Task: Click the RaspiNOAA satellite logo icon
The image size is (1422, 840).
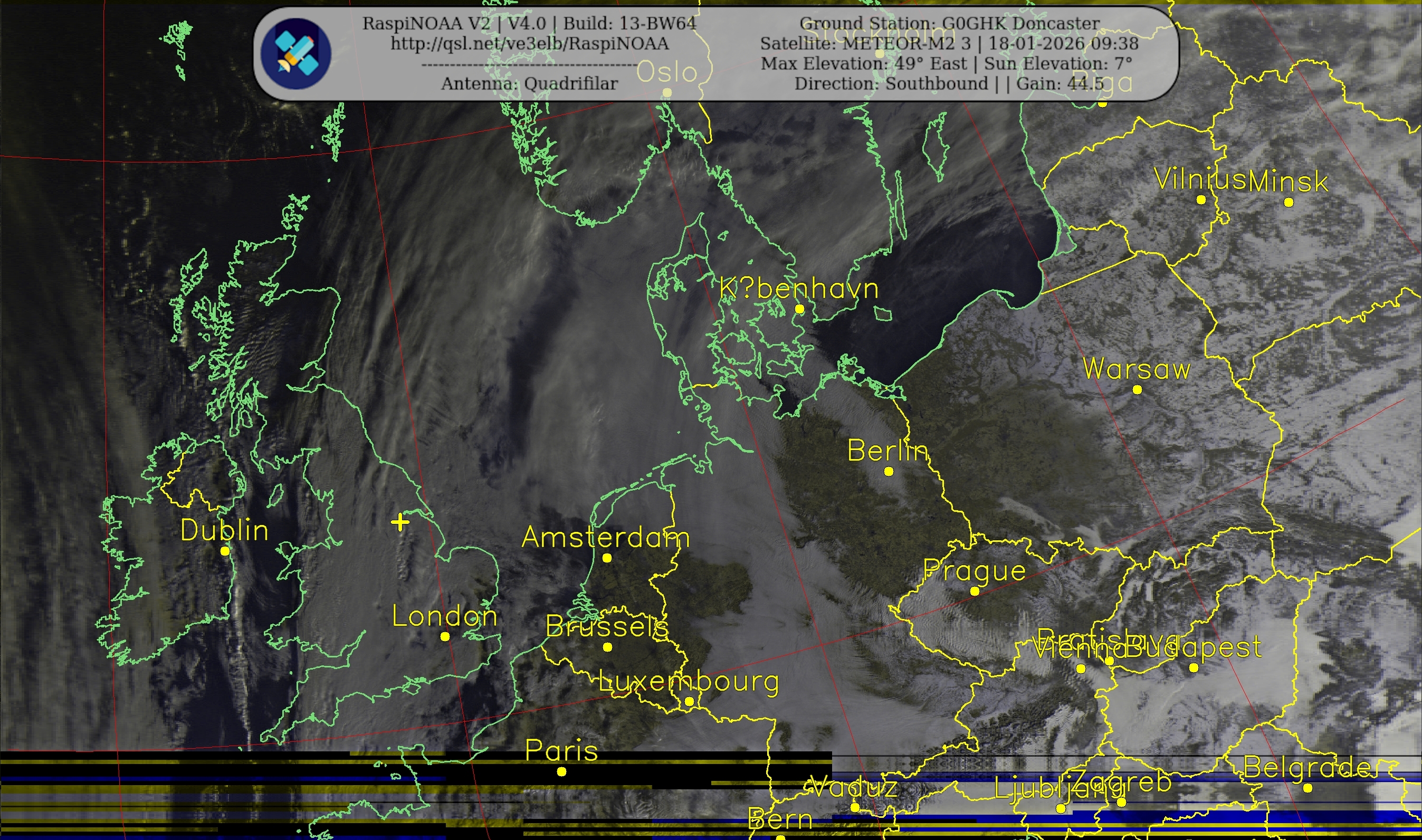Action: pos(295,53)
